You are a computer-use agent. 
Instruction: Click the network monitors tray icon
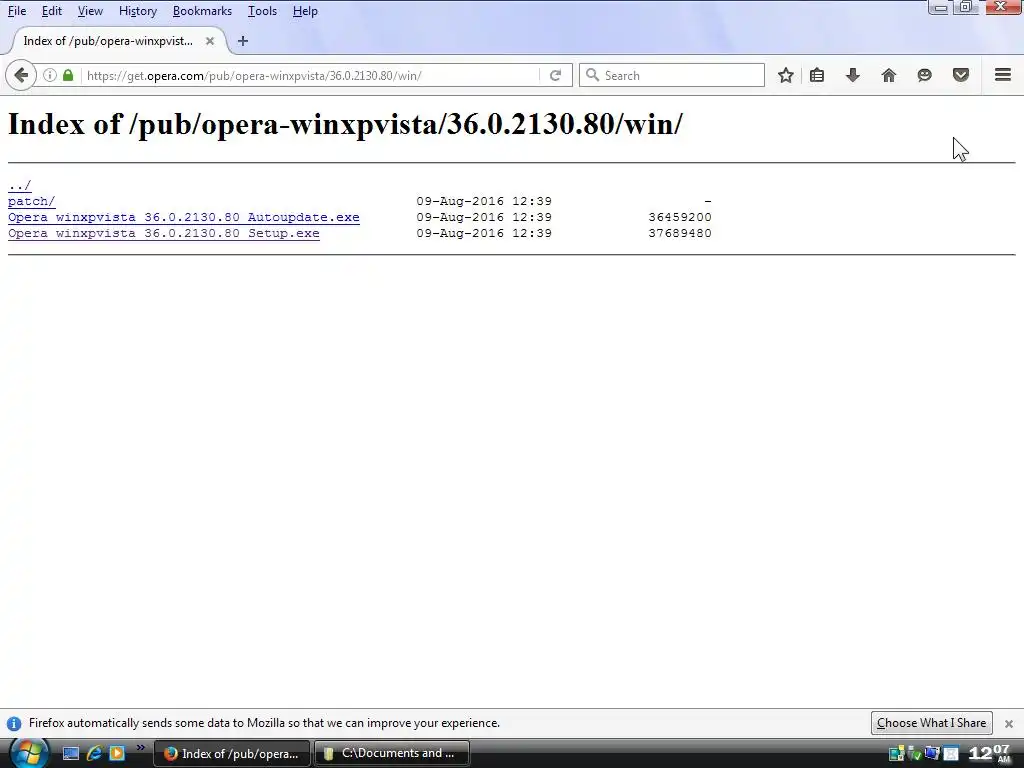[x=933, y=754]
